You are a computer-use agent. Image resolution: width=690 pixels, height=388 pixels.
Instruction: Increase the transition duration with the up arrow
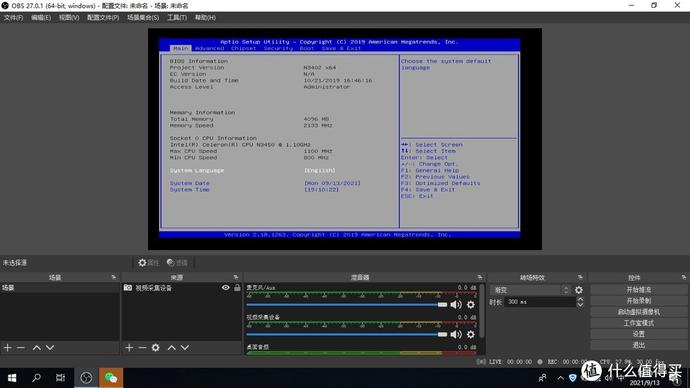click(580, 299)
